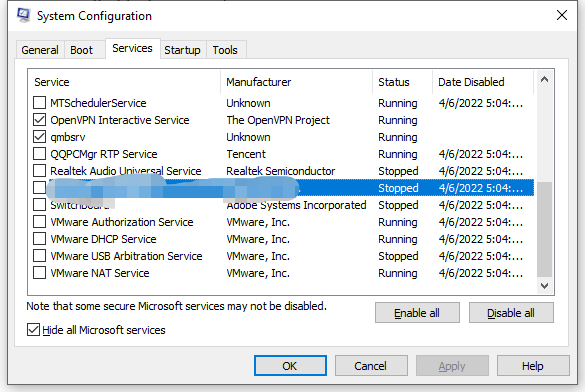This screenshot has height=392, width=585.
Task: Click date disabled of VMware DHCP Service
Action: pos(481,239)
